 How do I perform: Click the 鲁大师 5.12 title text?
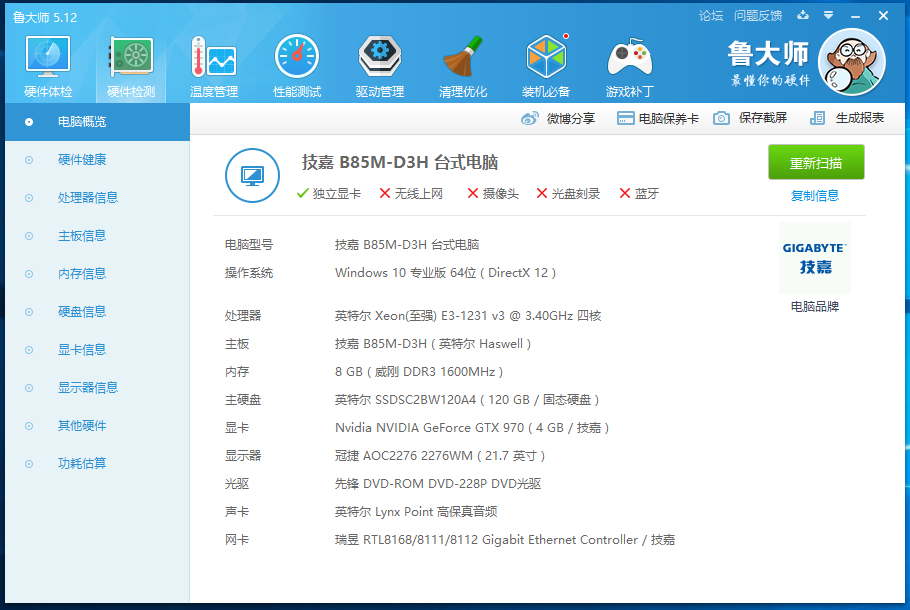(45, 17)
